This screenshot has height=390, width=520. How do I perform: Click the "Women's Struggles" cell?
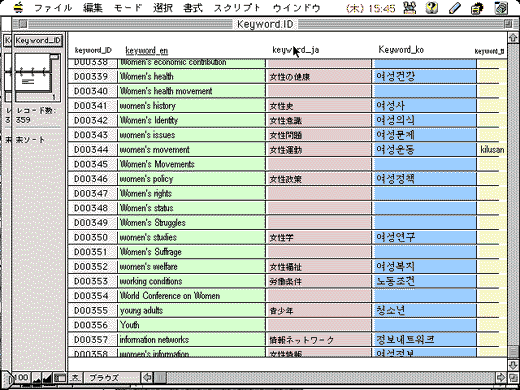tap(191, 223)
